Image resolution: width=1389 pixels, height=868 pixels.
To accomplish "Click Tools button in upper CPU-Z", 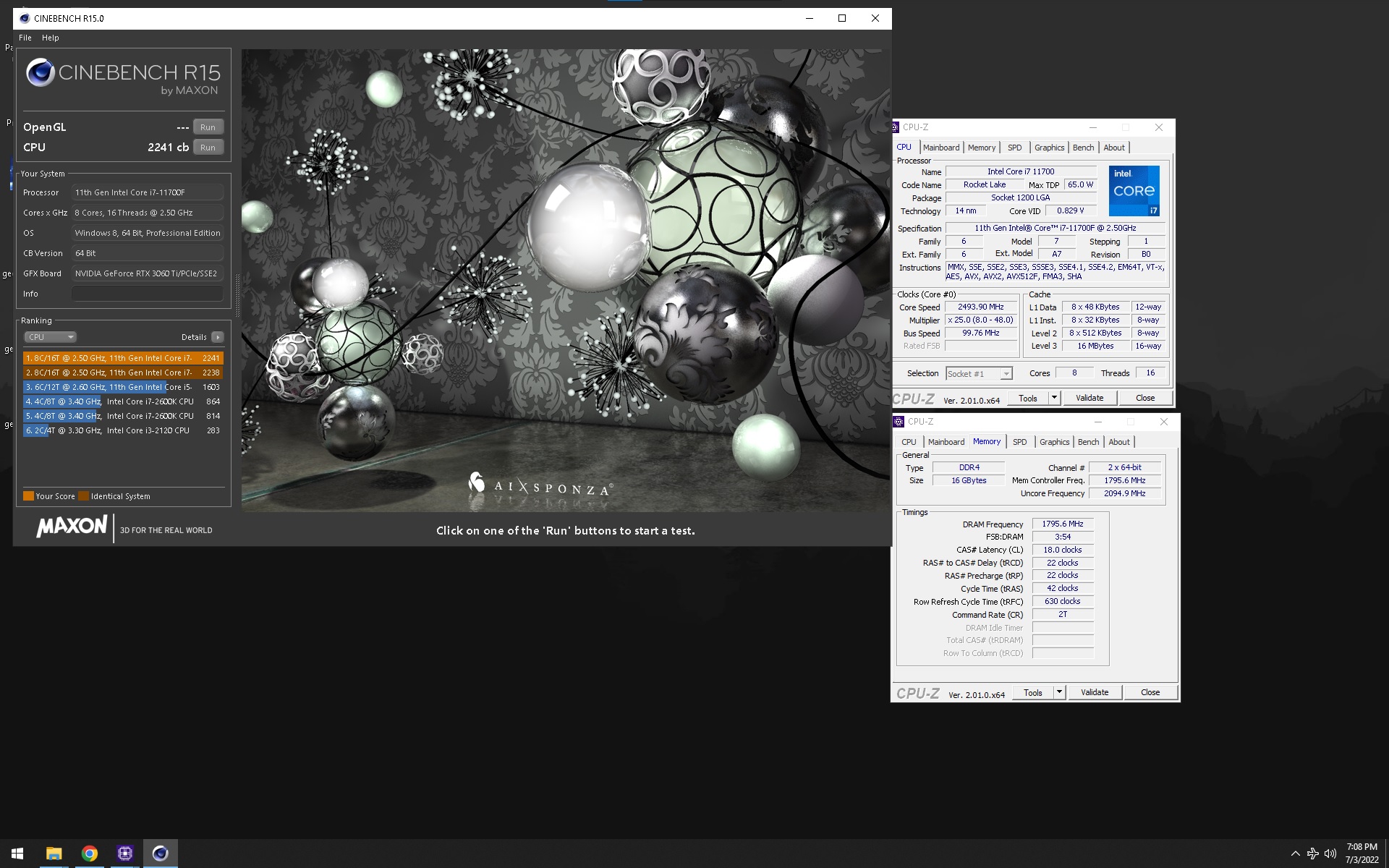I will pyautogui.click(x=1027, y=399).
